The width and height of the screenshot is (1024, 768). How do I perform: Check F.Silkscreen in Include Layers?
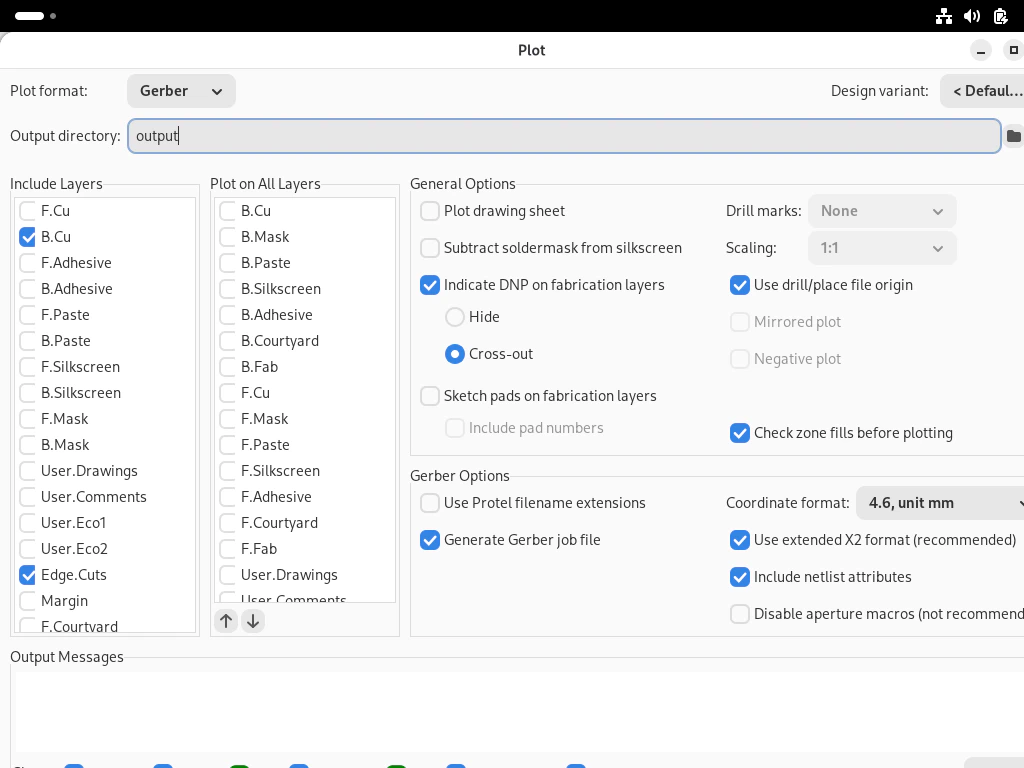point(27,367)
